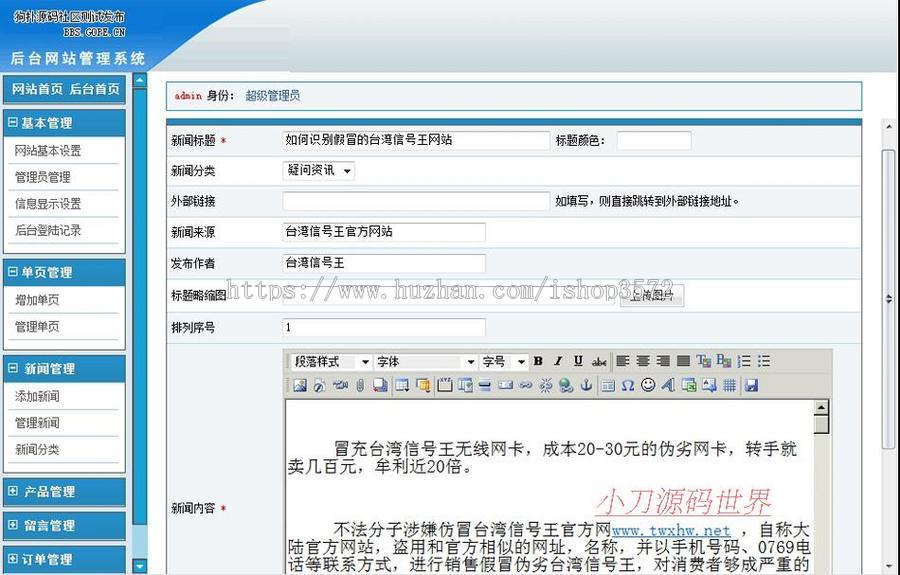Image resolution: width=900 pixels, height=575 pixels.
Task: Click sidebar scroll-up arrow button
Action: [x=139, y=80]
